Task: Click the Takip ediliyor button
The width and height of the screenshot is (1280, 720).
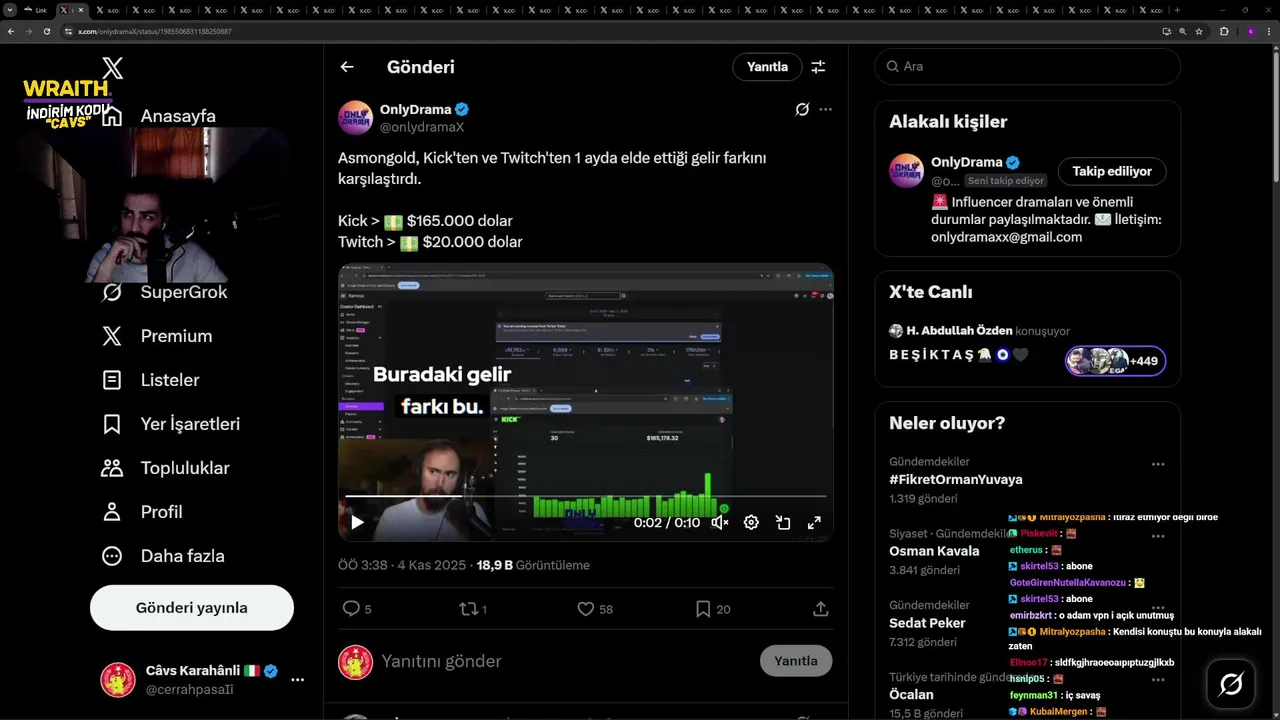Action: tap(1111, 171)
